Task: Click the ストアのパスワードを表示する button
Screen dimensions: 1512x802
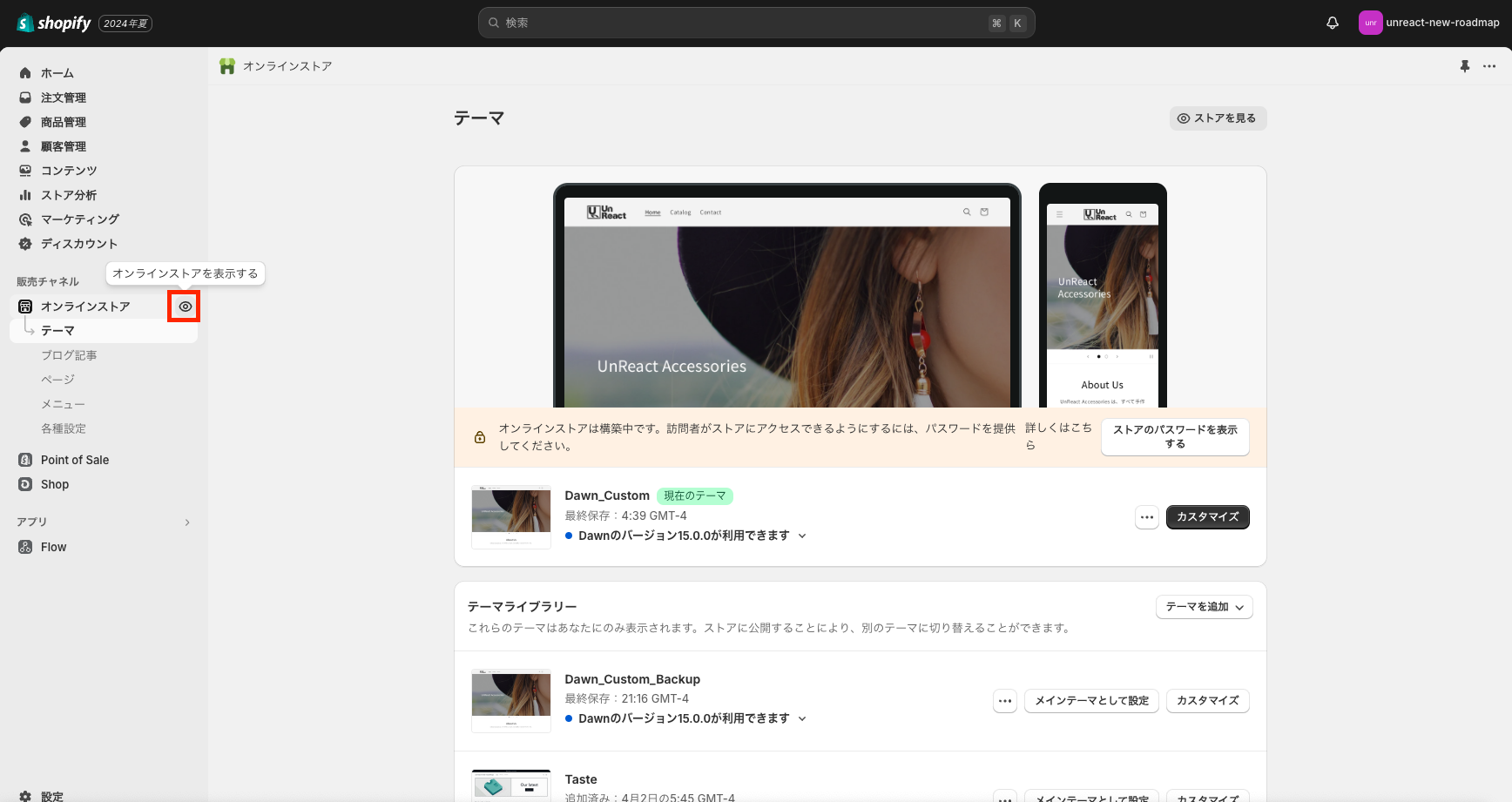Action: click(1175, 436)
